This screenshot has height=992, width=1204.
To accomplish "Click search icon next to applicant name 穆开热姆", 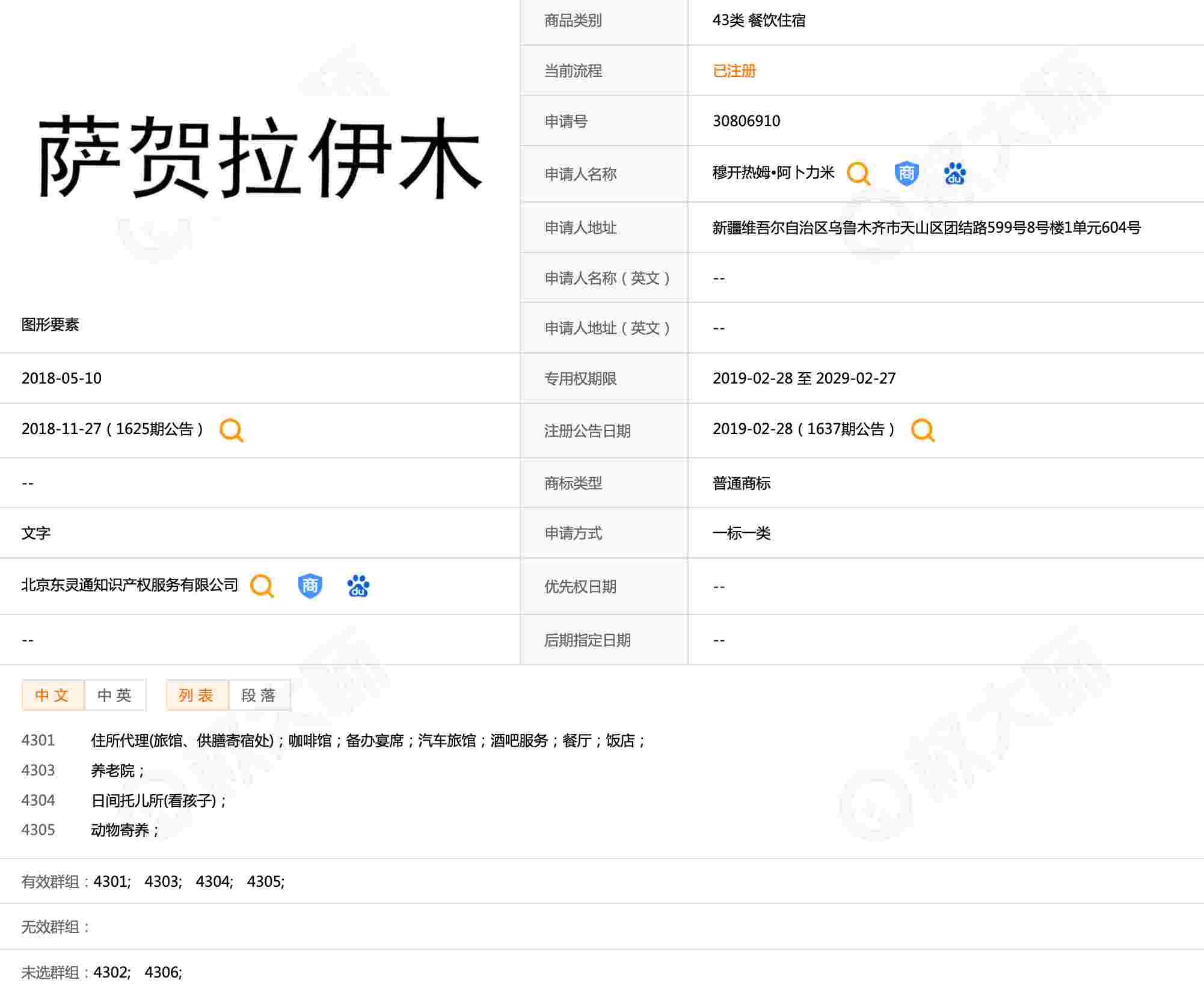I will tap(858, 174).
